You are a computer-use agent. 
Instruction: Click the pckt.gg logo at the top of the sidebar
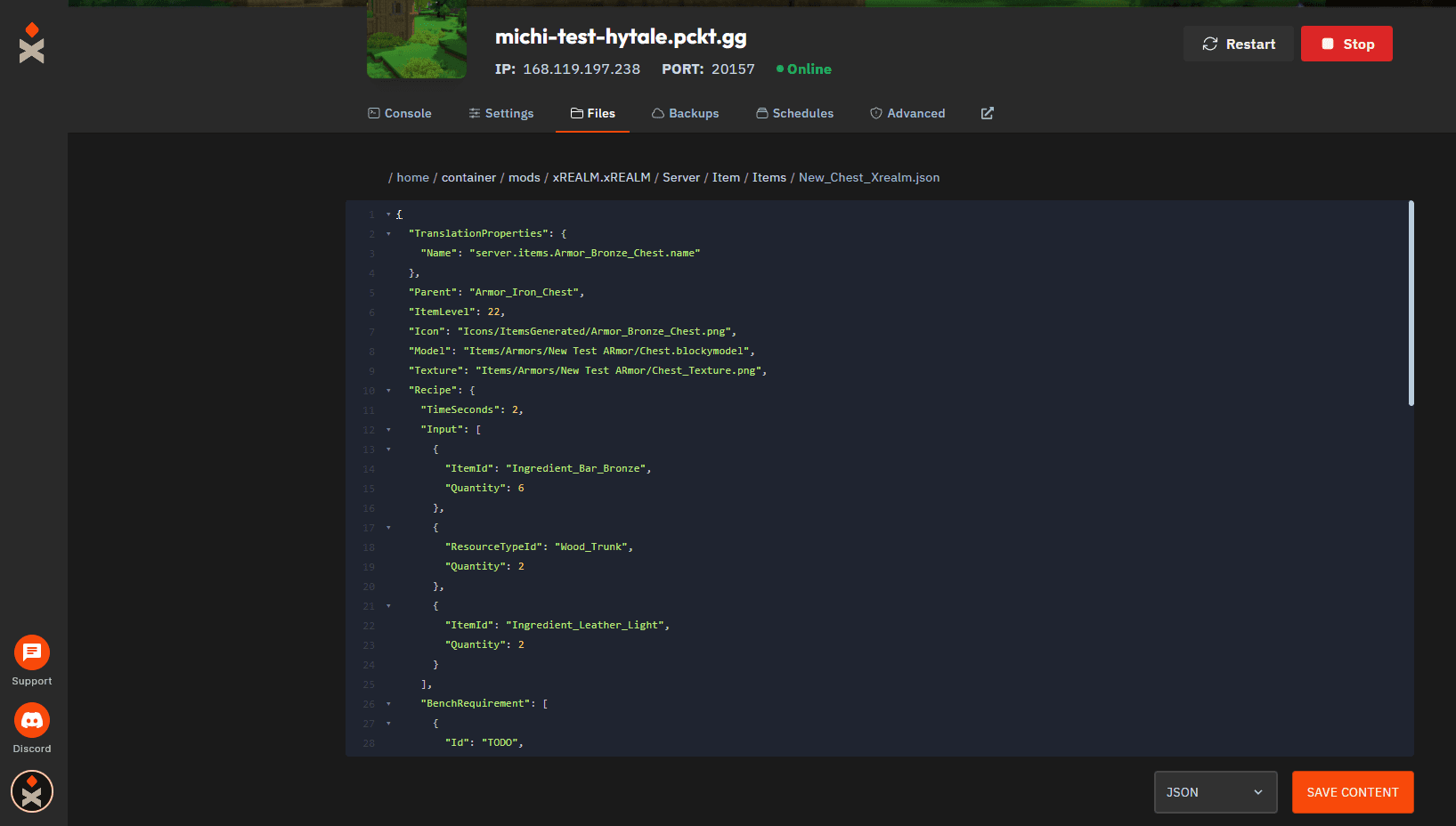coord(31,43)
